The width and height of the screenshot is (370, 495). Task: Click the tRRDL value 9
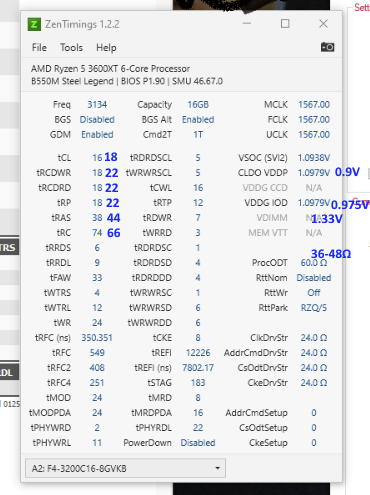click(x=97, y=263)
